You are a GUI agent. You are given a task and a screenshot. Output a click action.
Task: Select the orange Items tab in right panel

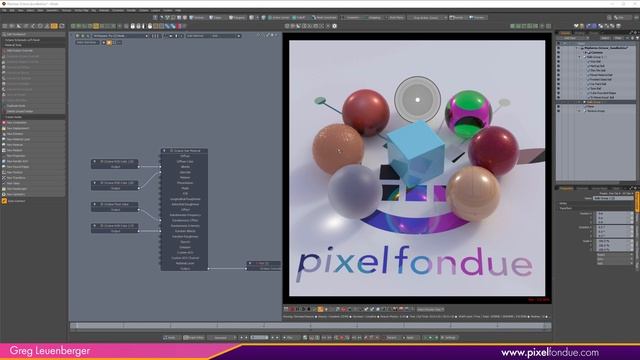(x=565, y=33)
